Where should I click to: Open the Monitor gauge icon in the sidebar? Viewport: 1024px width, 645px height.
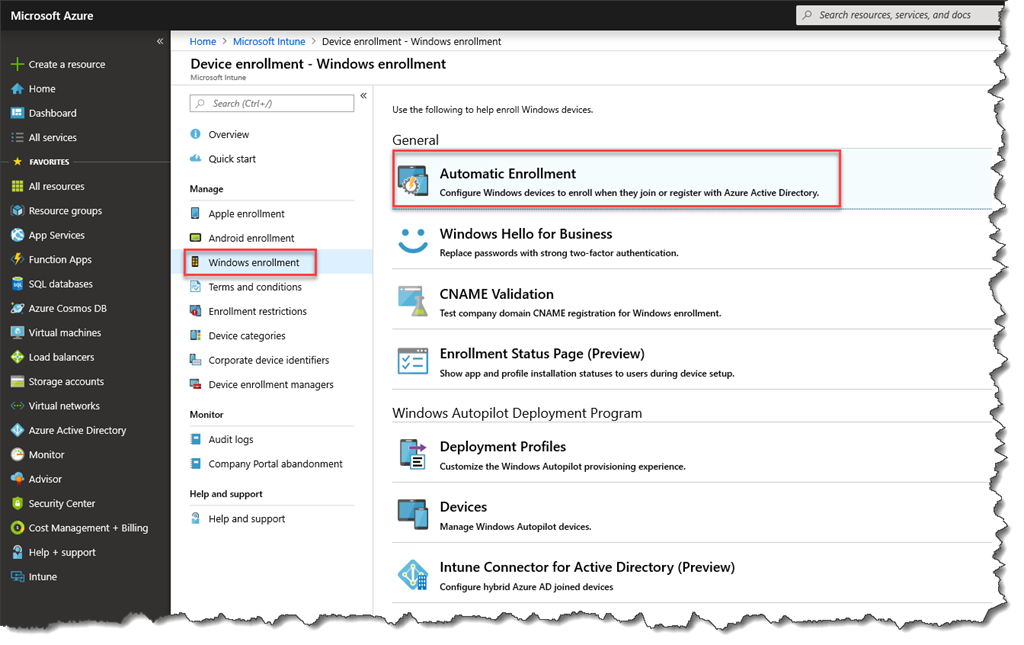click(18, 454)
